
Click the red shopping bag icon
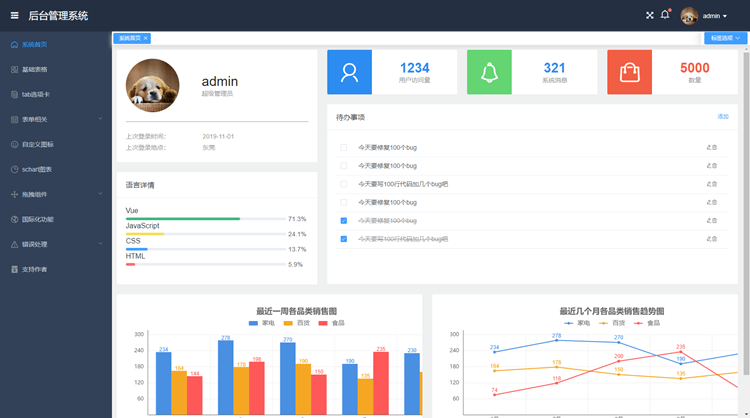click(629, 72)
